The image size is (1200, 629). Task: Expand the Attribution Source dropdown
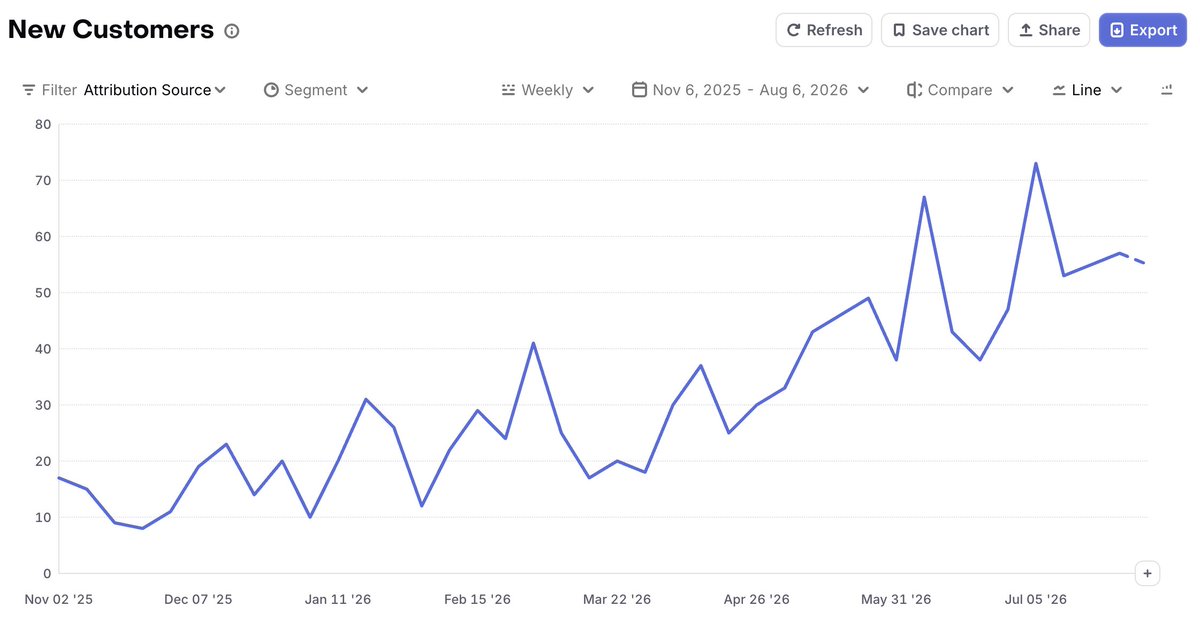point(155,90)
